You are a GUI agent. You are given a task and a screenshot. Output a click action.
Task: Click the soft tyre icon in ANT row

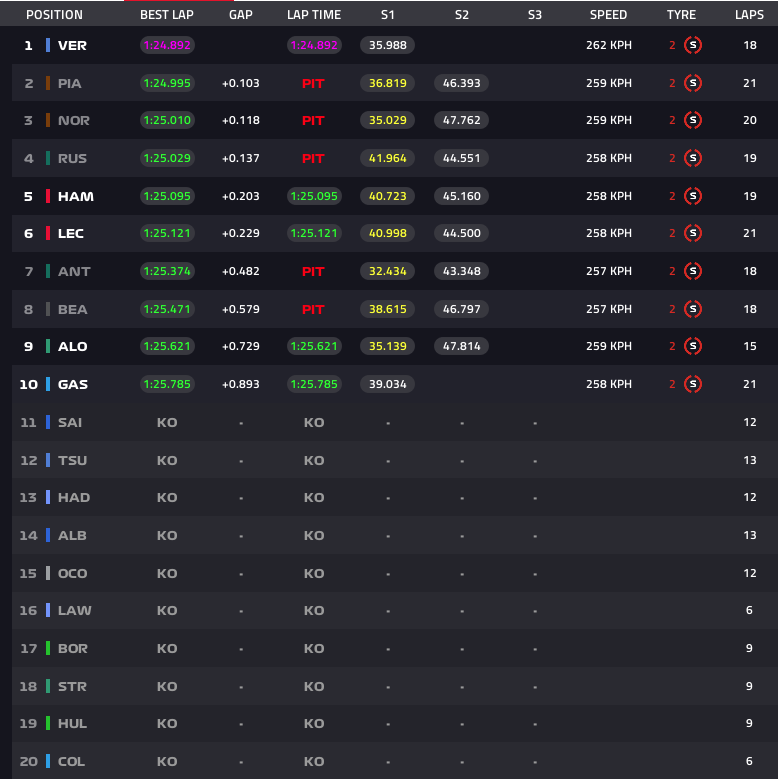point(693,271)
